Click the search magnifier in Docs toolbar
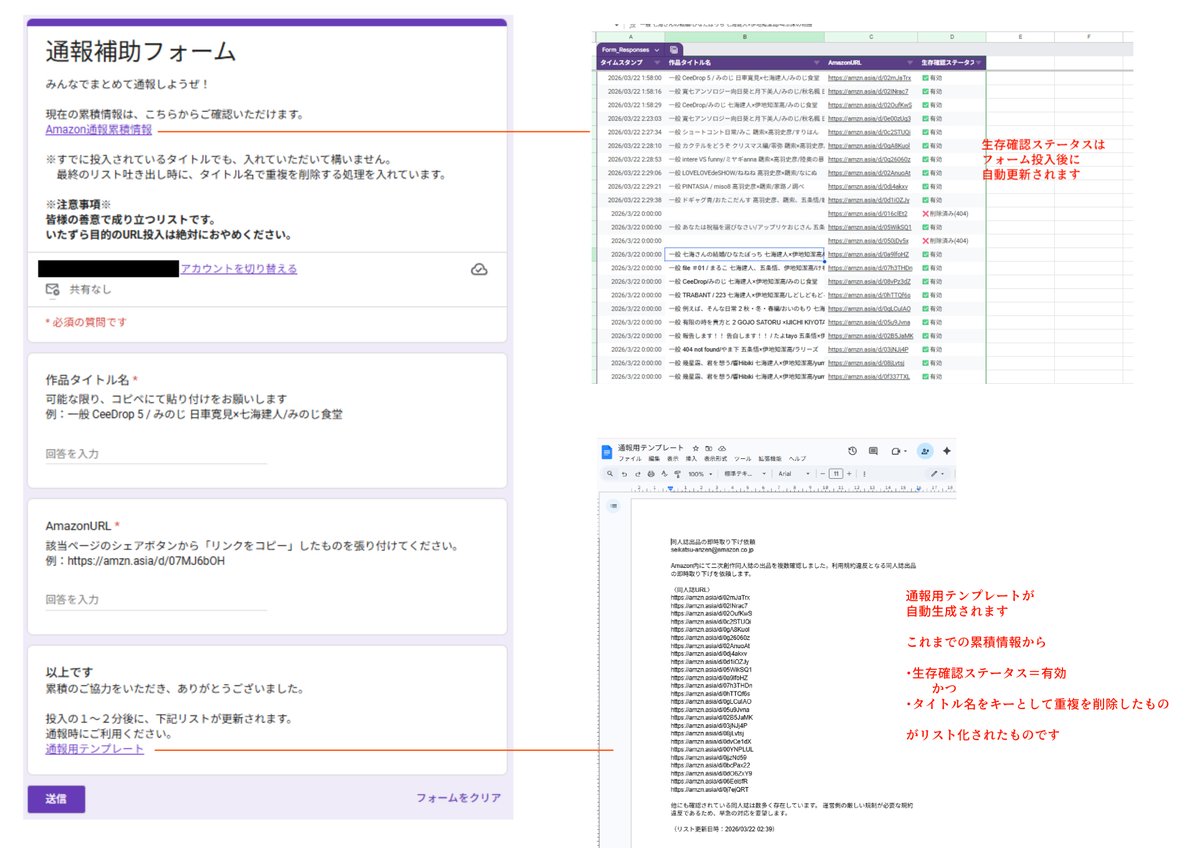The image size is (1199, 848). click(610, 473)
